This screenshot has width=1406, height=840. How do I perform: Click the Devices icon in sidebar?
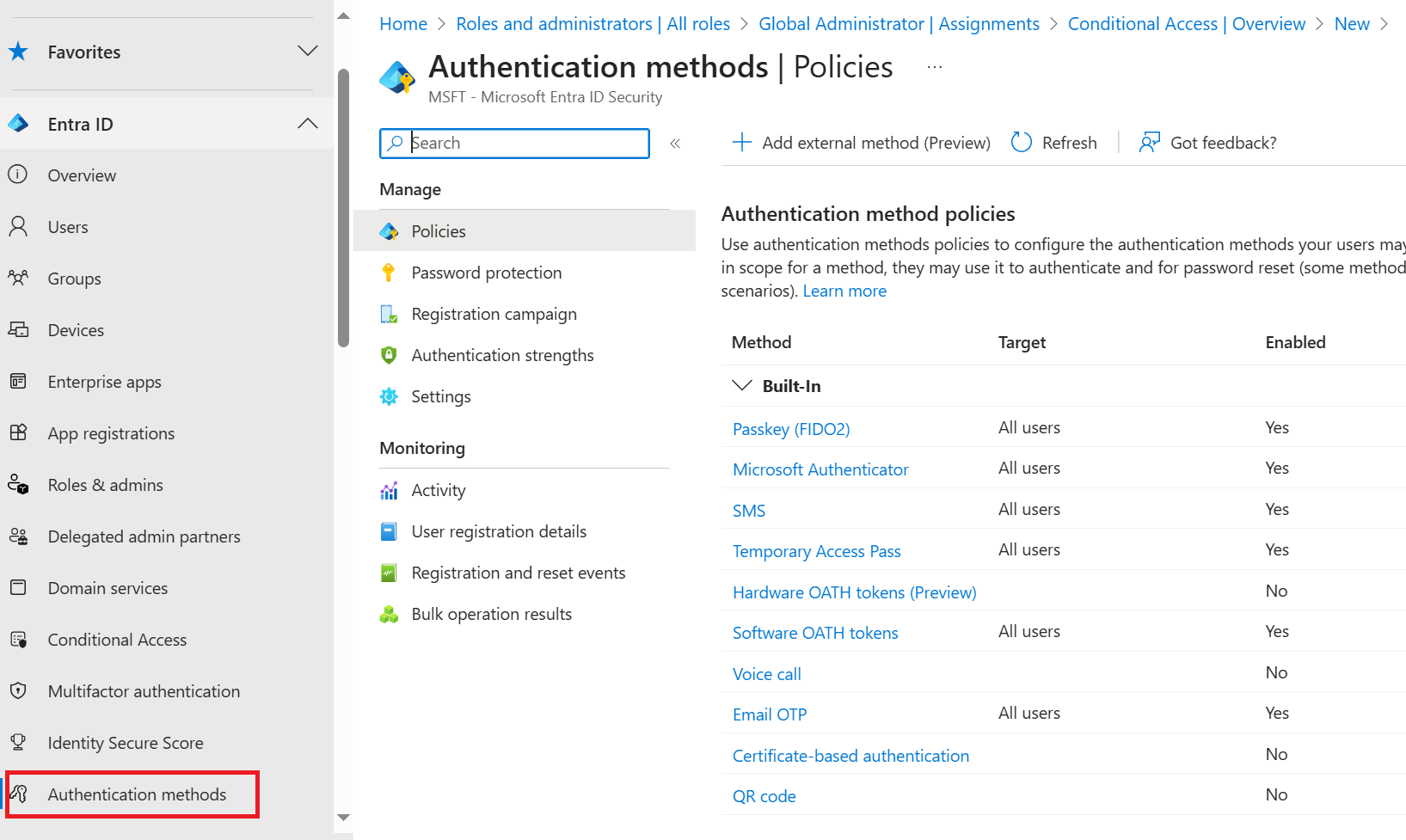[18, 329]
